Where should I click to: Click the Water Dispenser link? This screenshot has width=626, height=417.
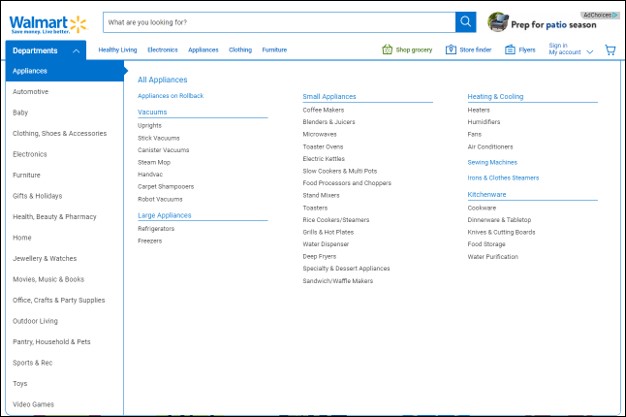325,244
